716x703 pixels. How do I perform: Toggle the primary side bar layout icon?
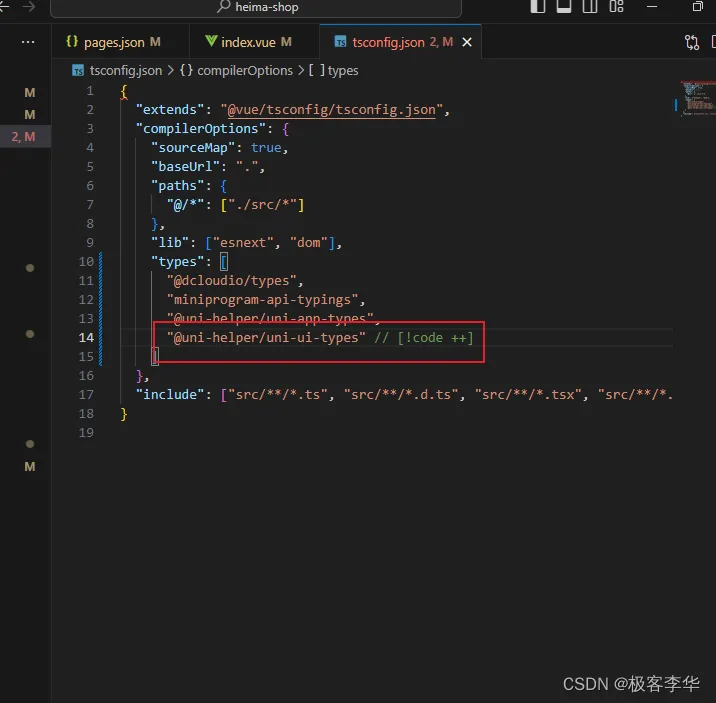[x=538, y=6]
